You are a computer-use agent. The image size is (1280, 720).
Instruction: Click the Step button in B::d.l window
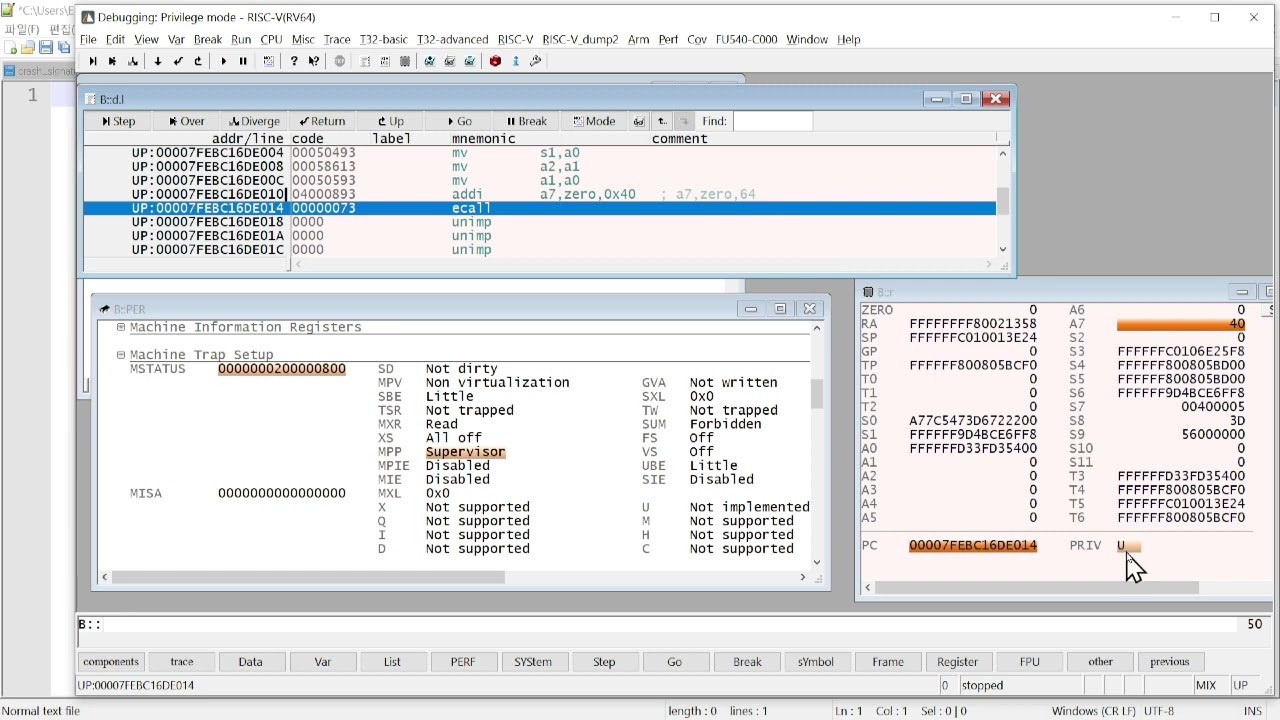[x=118, y=121]
